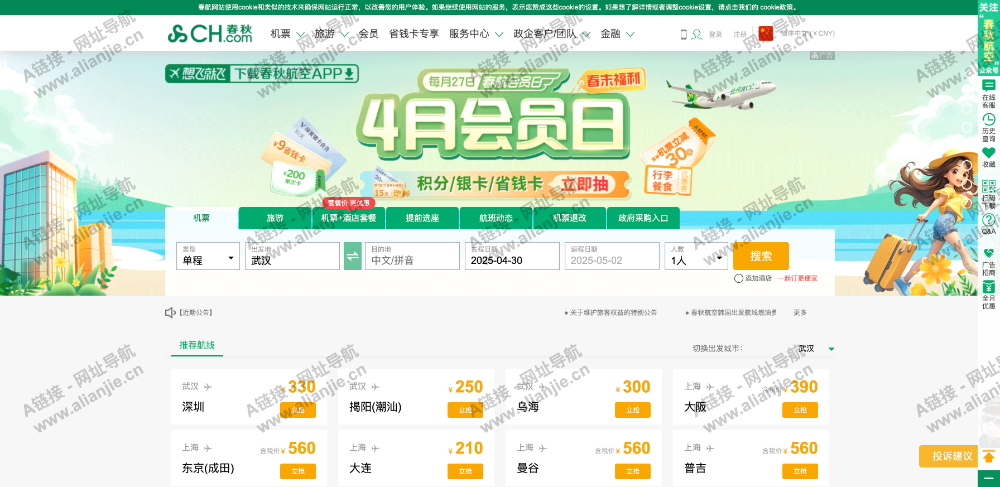Screen dimensions: 1000x487
Task: Swap departure and destination cities
Action: (353, 256)
